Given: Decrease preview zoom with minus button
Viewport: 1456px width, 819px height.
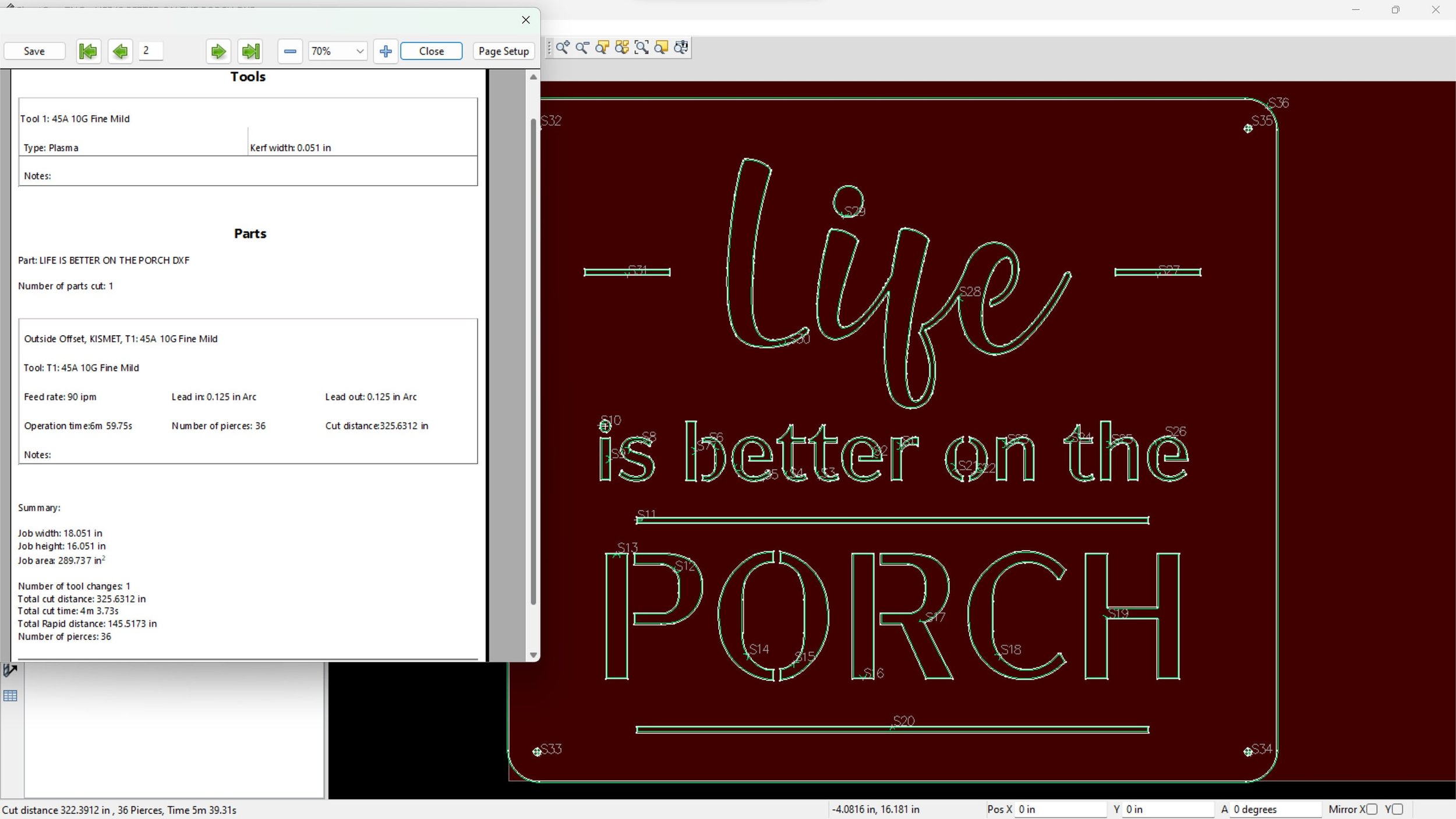Looking at the screenshot, I should click(x=290, y=51).
